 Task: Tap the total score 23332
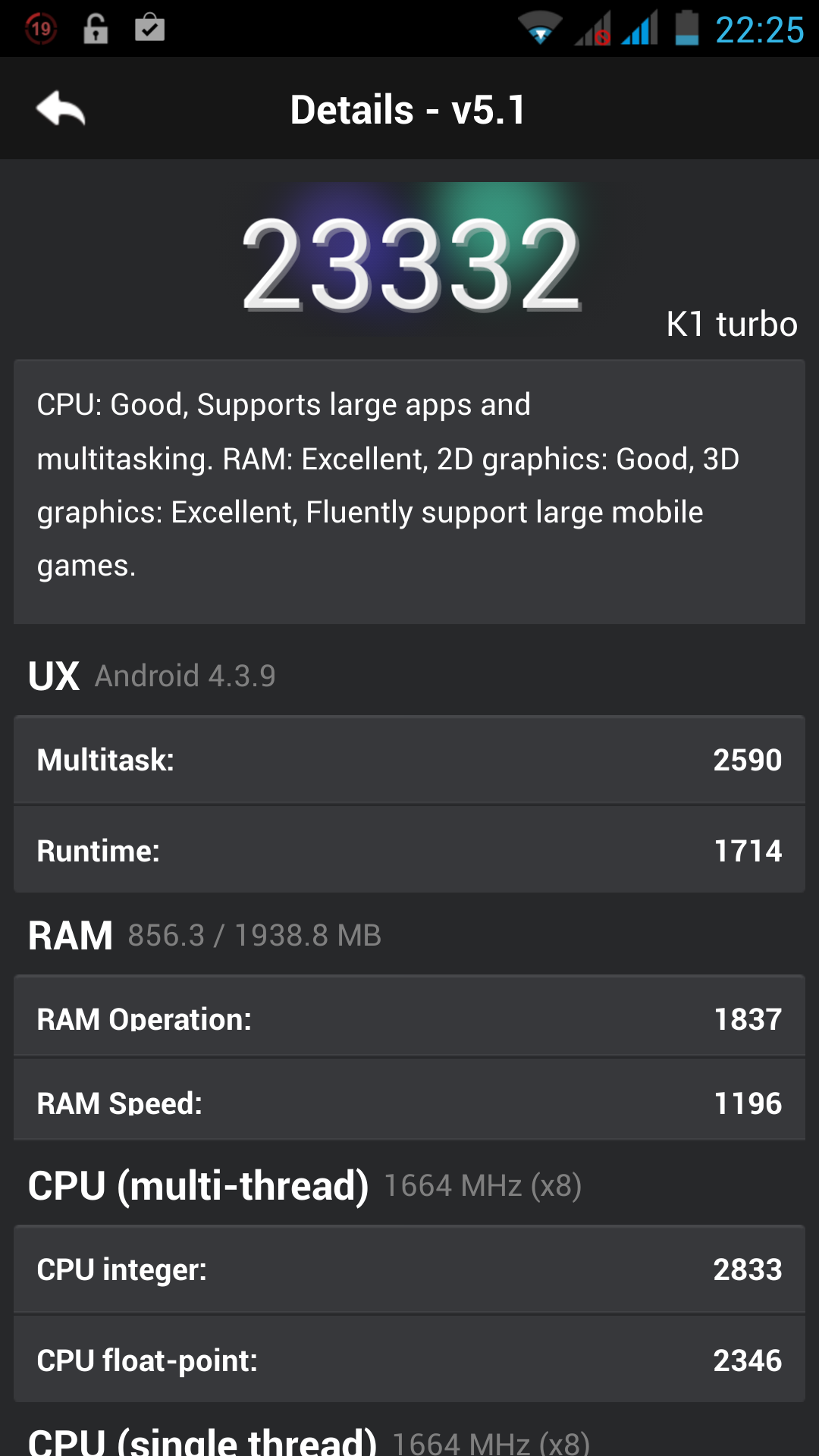coord(411,264)
